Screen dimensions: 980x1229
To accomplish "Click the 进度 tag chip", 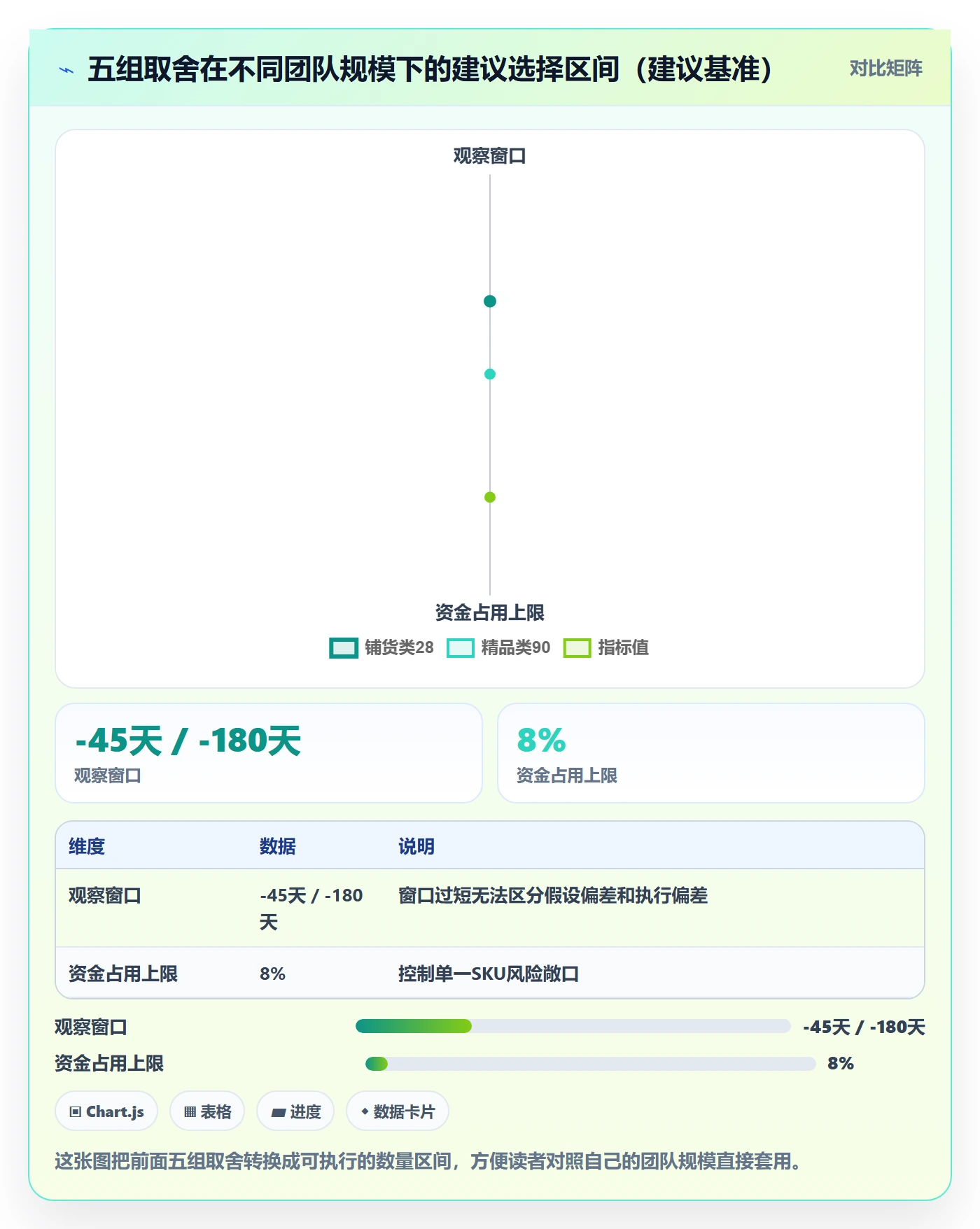I will tap(295, 1111).
